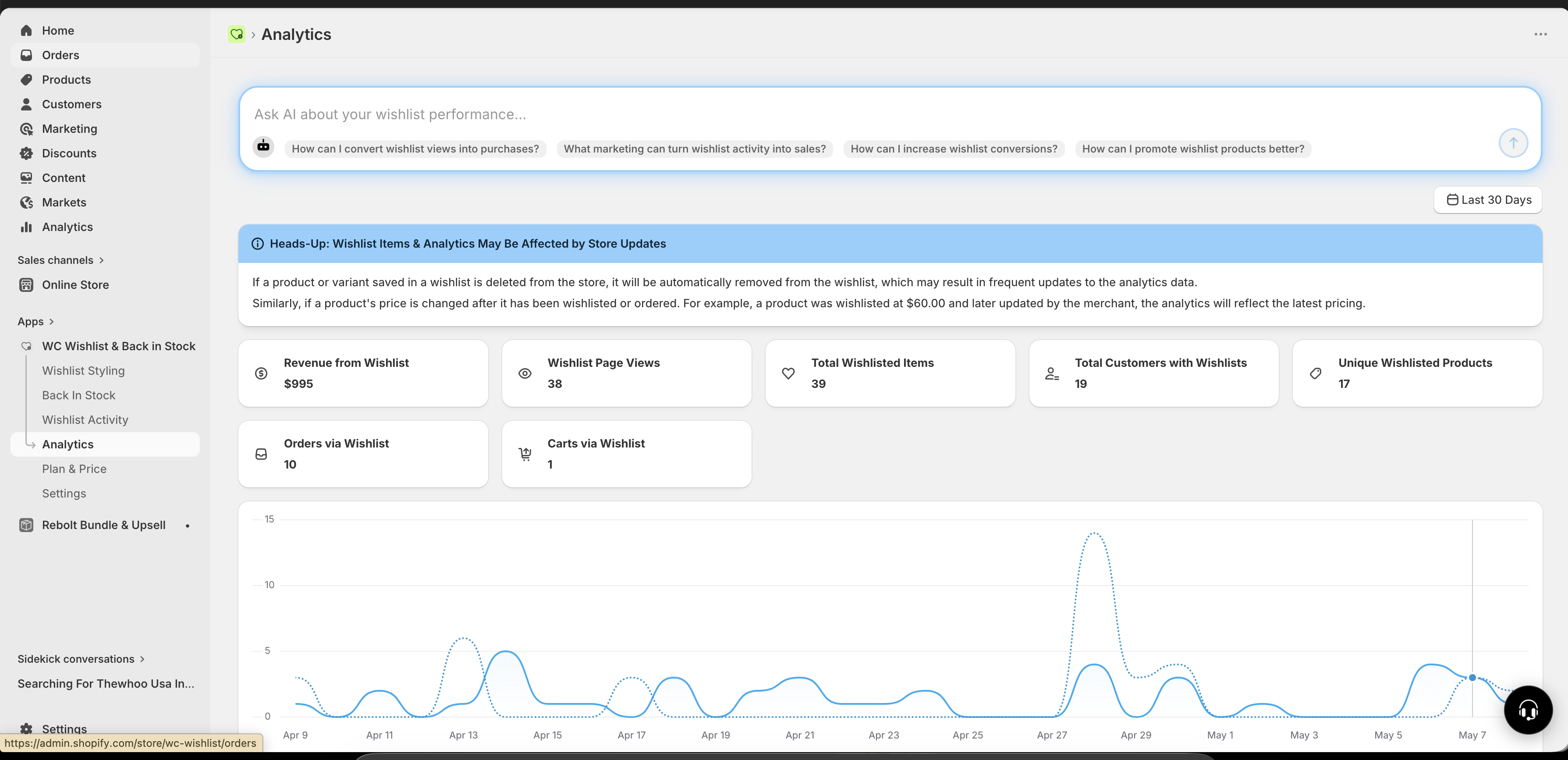Click the inbox icon on Orders via Wishlist card

tap(261, 455)
